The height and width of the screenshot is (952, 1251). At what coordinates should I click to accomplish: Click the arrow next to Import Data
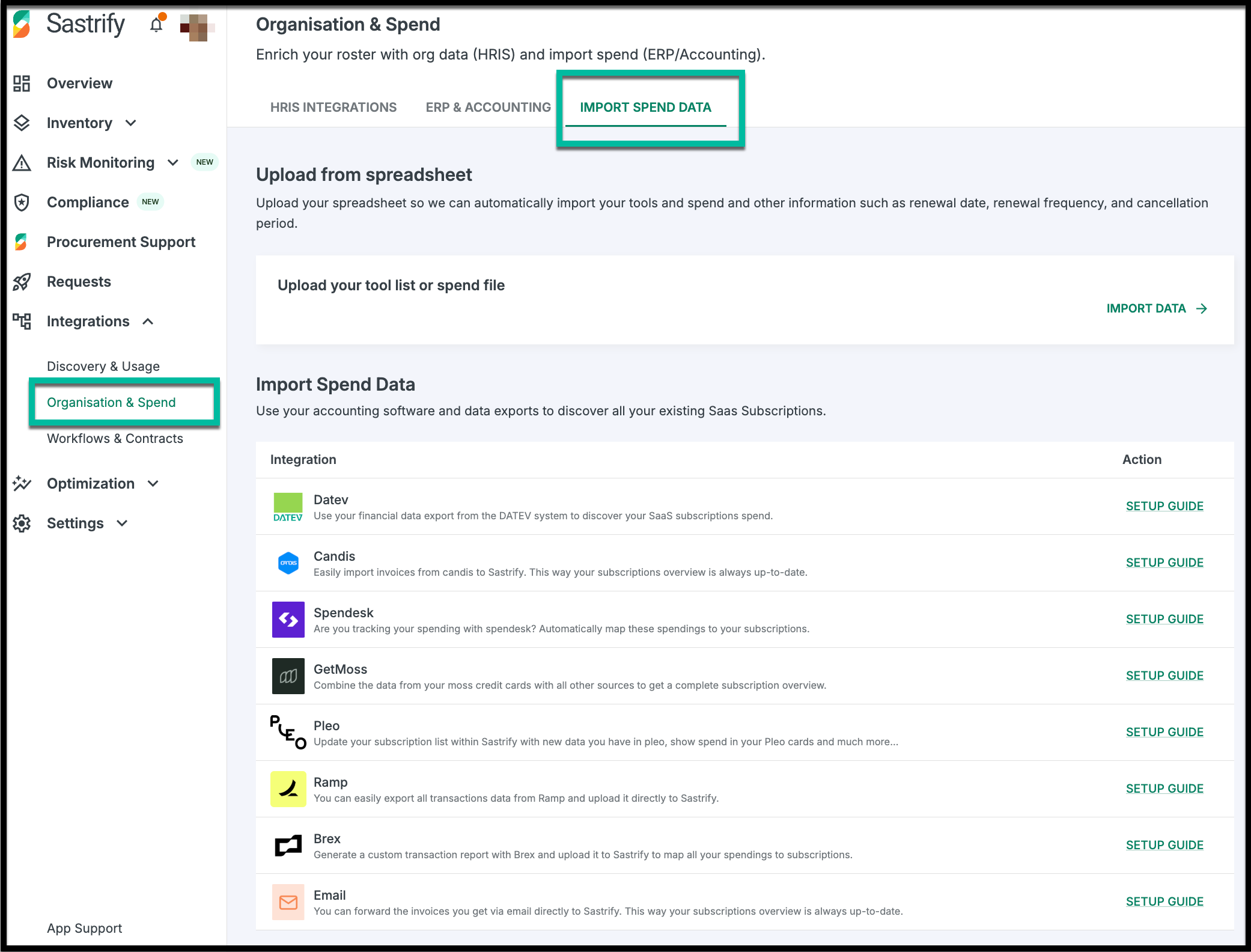1202,308
